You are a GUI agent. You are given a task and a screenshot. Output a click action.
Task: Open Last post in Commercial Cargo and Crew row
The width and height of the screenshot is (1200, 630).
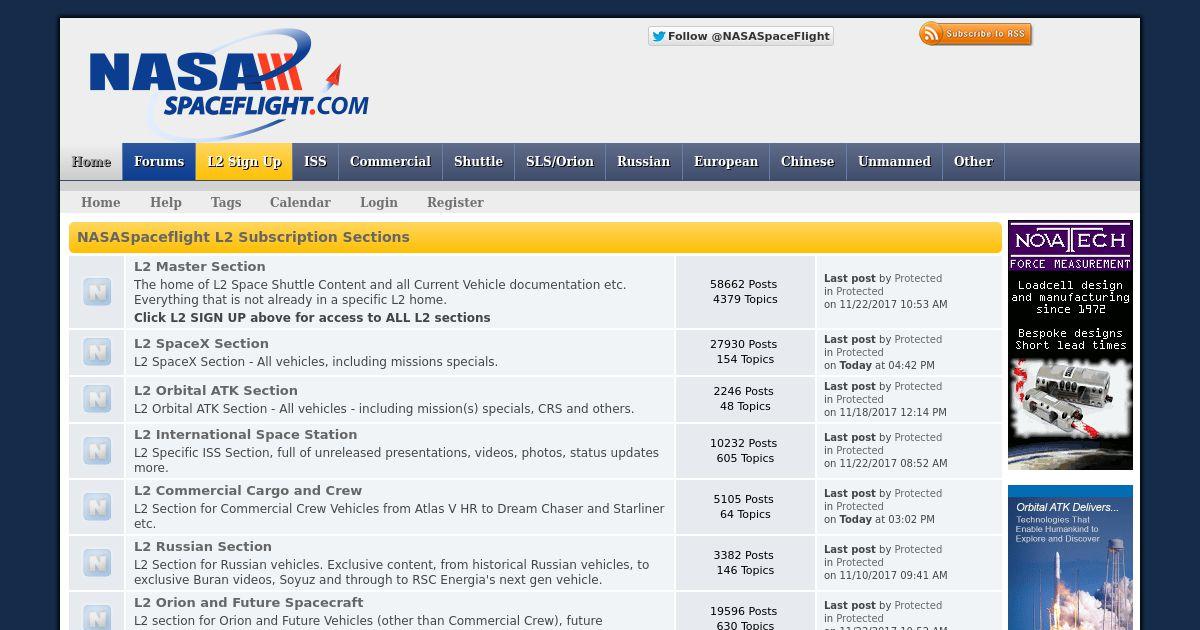click(x=849, y=494)
